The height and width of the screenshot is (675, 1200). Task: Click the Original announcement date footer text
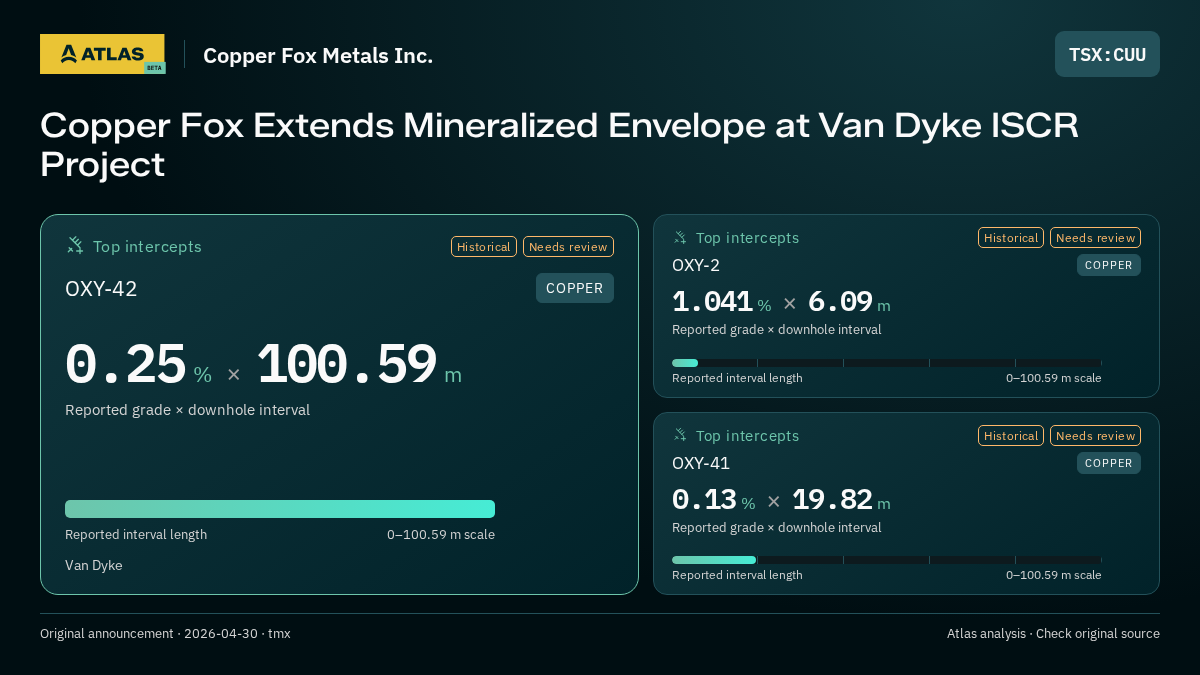click(x=165, y=634)
